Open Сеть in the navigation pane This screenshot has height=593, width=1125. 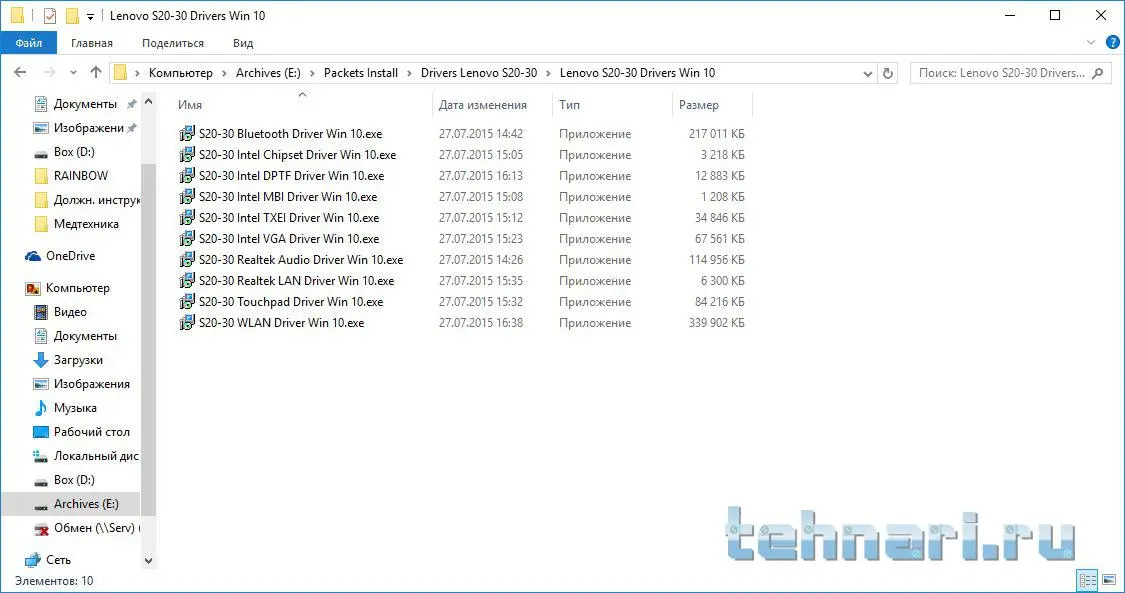58,559
